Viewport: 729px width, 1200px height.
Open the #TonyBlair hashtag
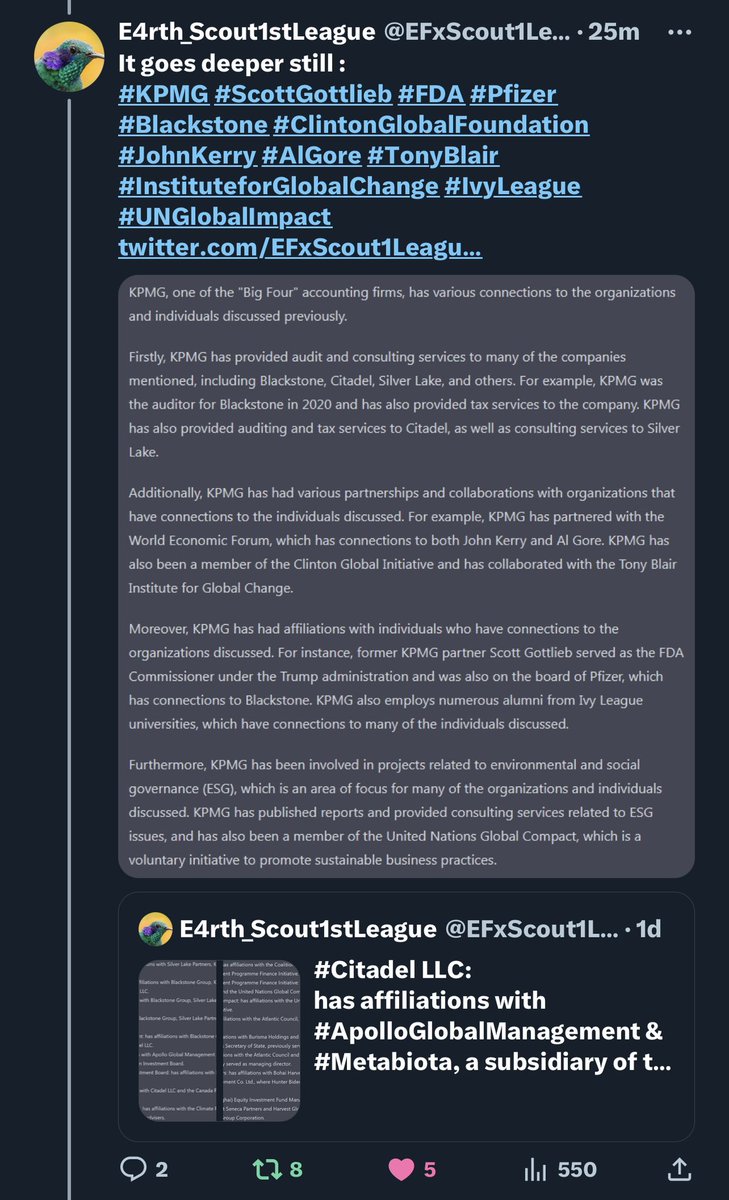(x=433, y=155)
